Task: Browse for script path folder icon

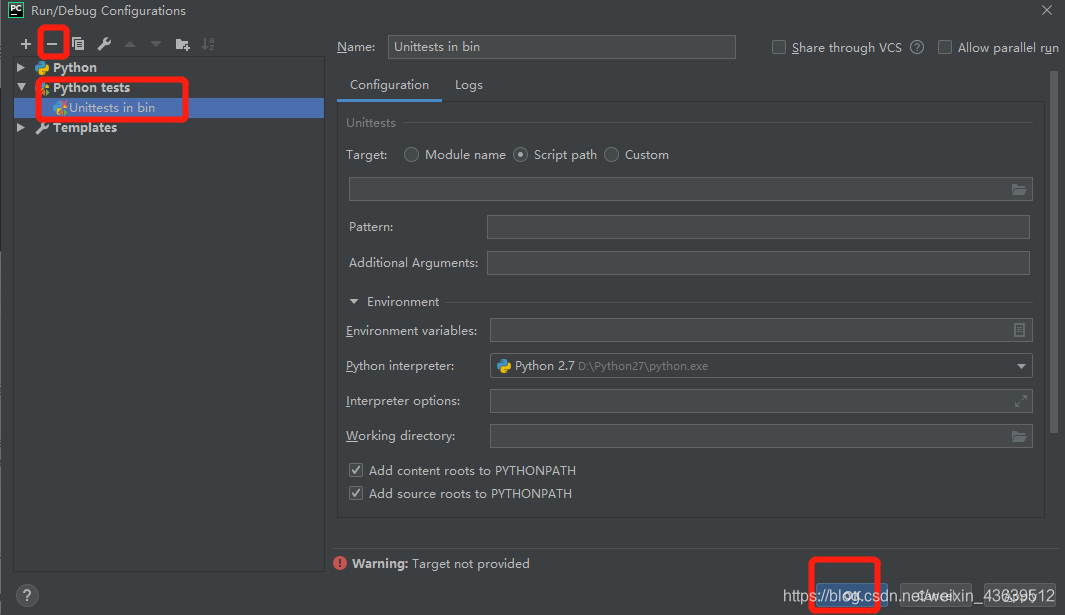Action: click(1019, 190)
